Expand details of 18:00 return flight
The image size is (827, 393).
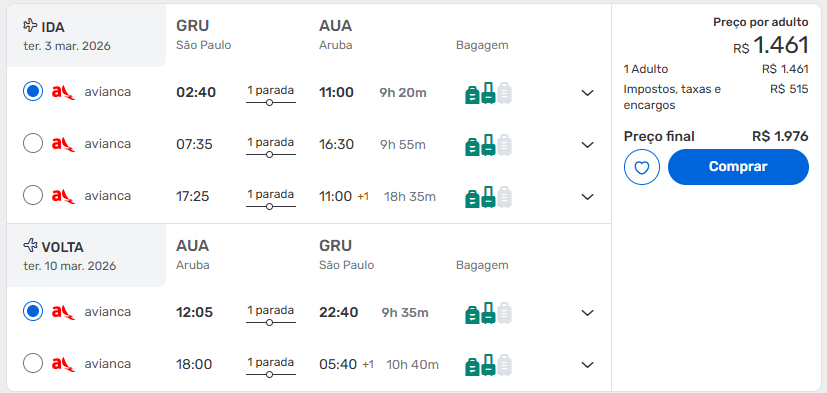(587, 365)
